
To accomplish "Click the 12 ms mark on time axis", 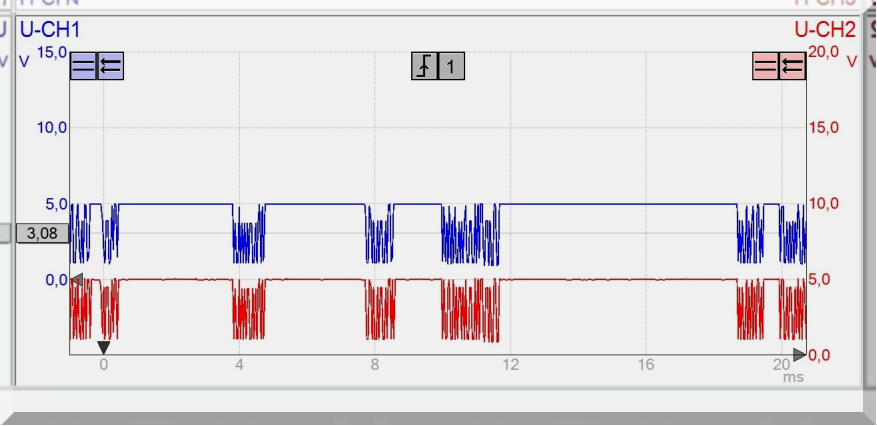I will 511,365.
